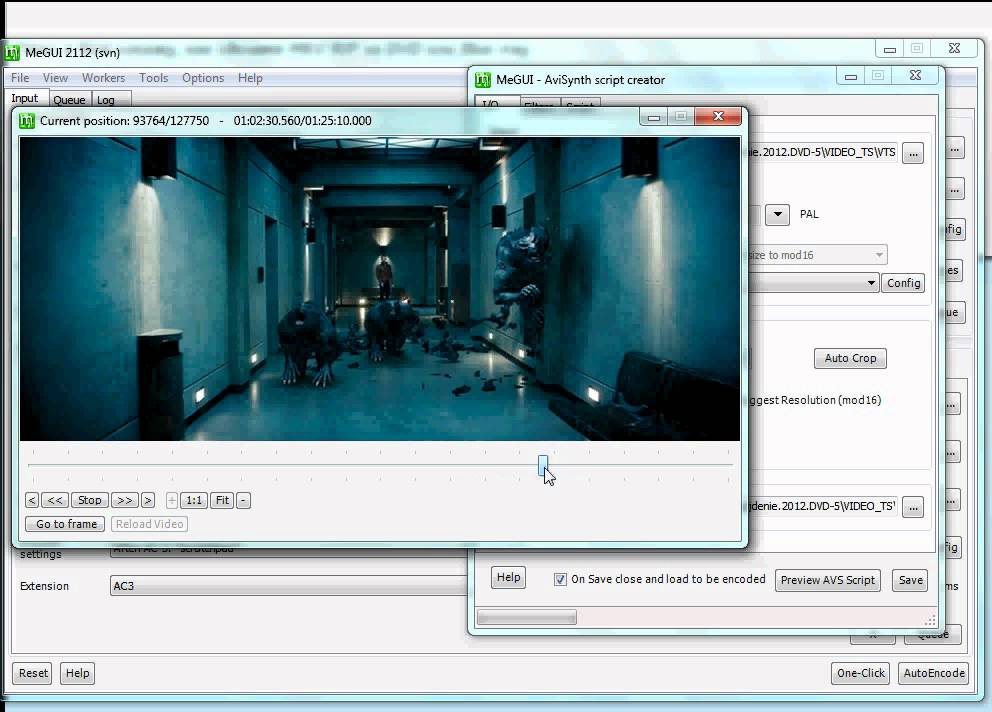Click the video preview frame image
Viewport: 992px width, 712px height.
380,289
